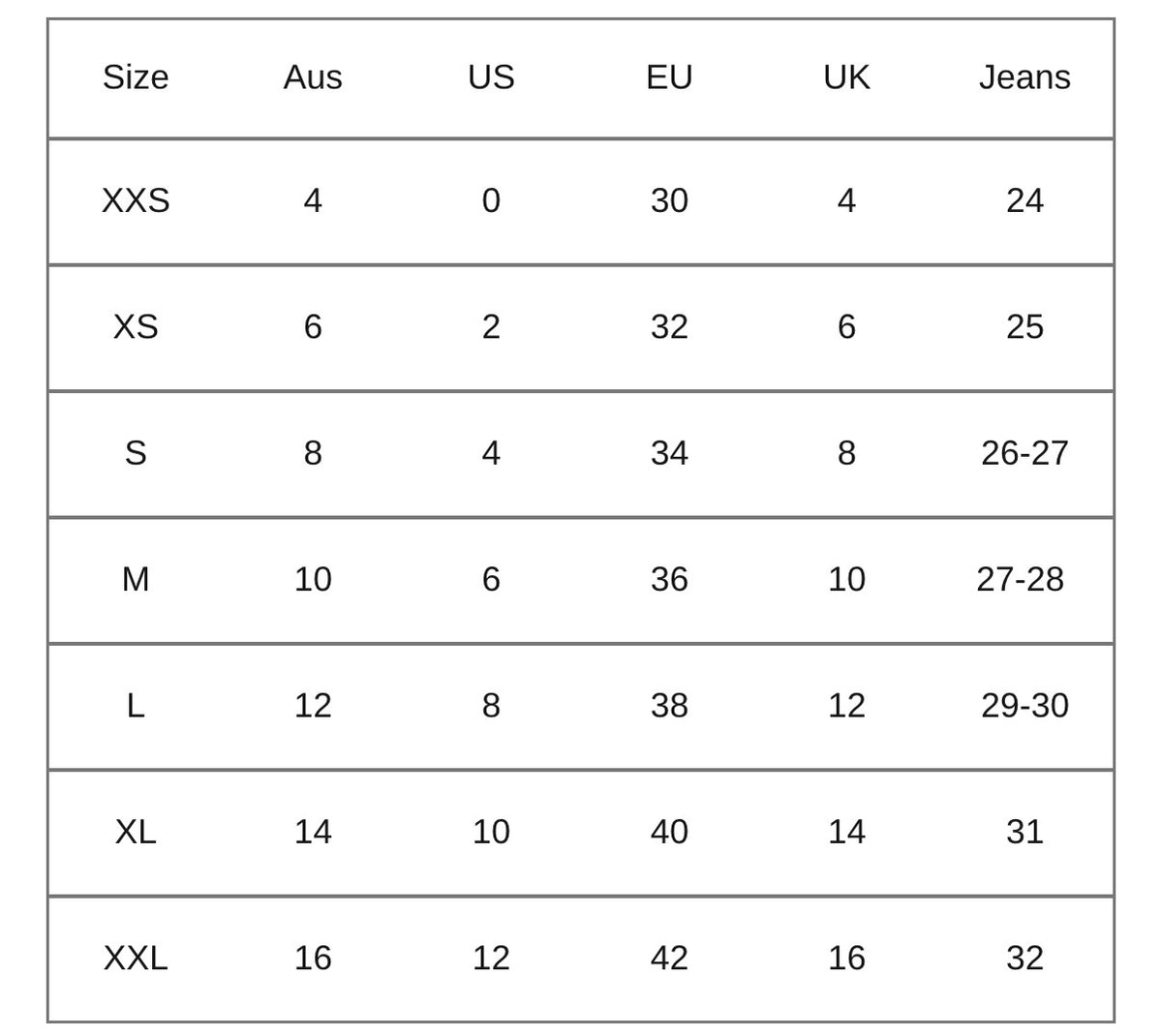1162x1036 pixels.
Task: Click jeans size 26-27 cell
Action: [x=1024, y=453]
